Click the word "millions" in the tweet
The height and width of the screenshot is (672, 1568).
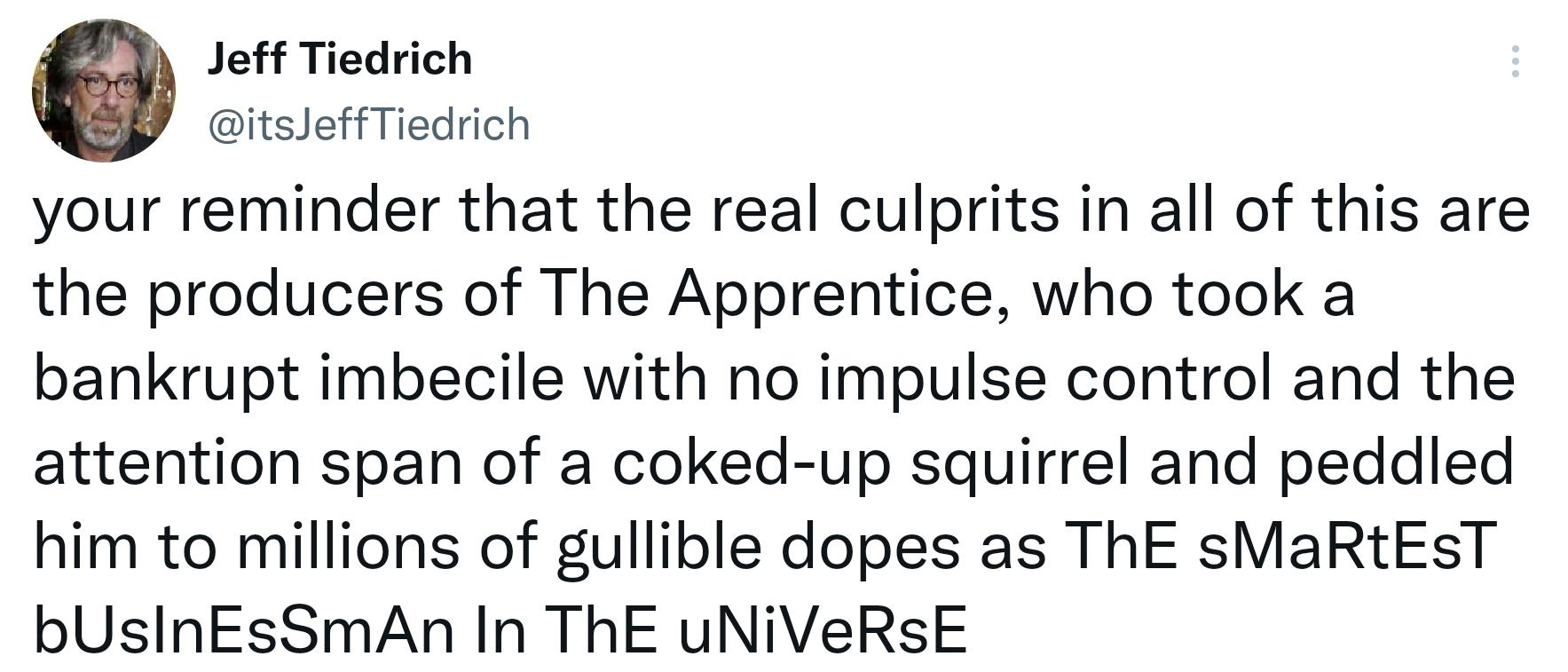[348, 546]
